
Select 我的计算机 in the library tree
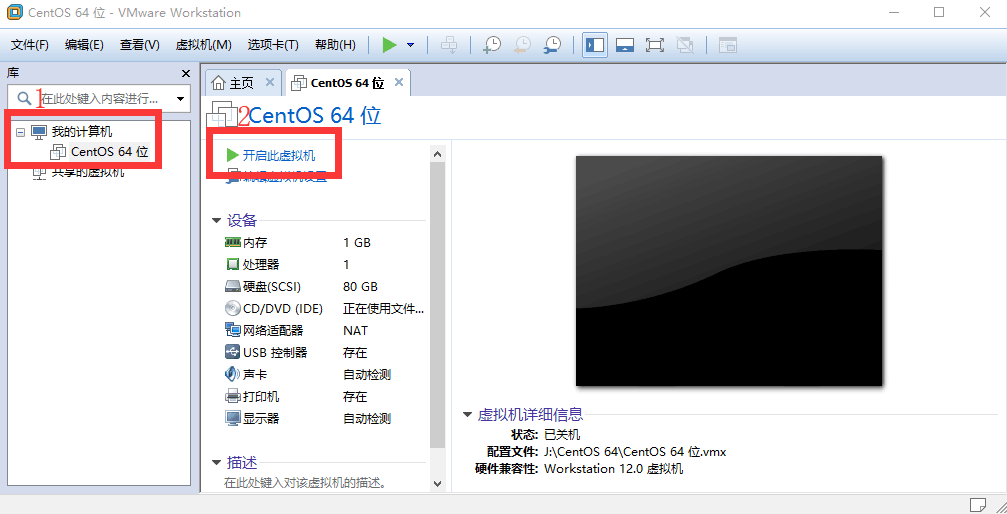point(82,132)
